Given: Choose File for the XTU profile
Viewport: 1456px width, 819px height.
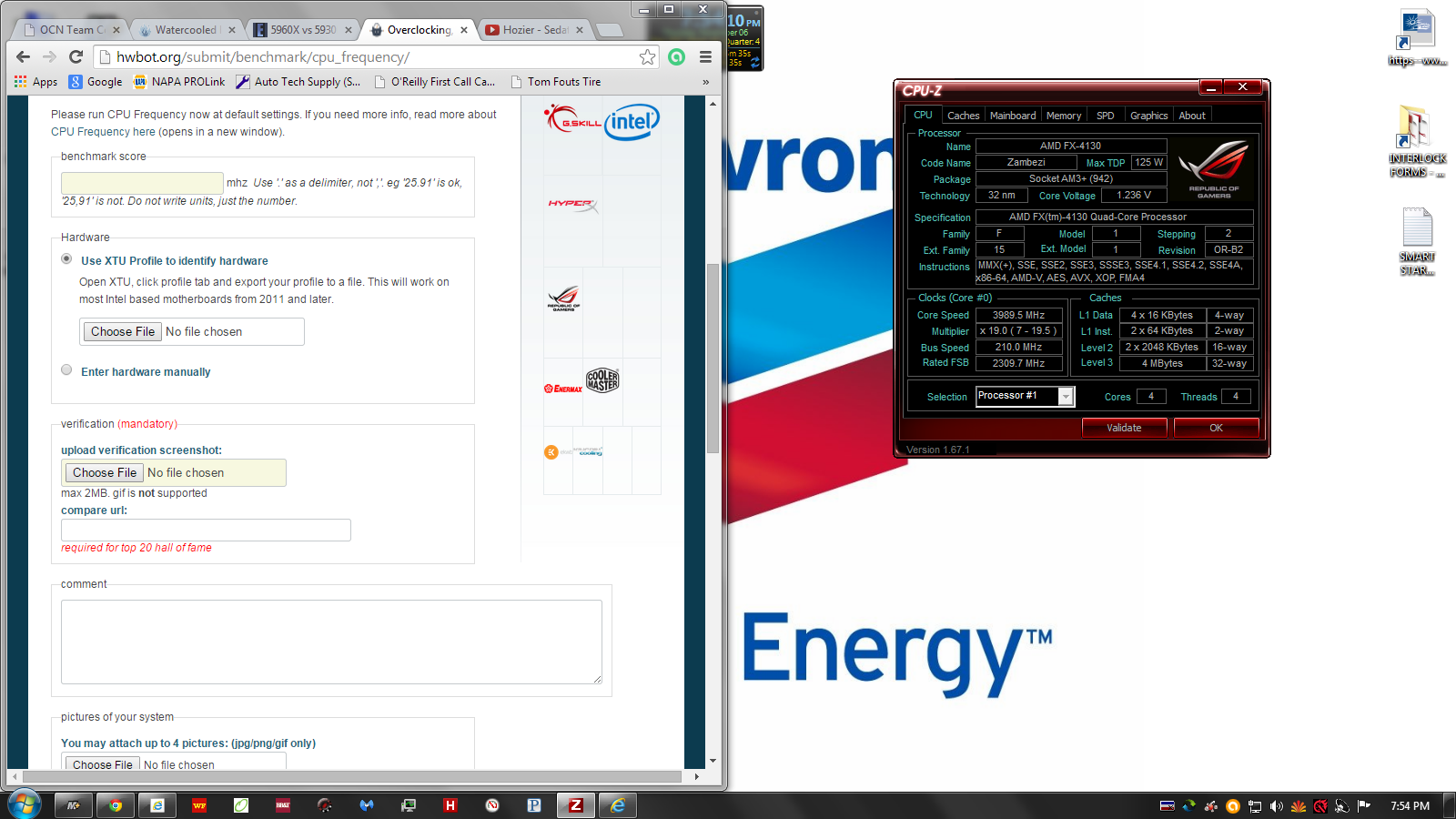Looking at the screenshot, I should point(123,331).
